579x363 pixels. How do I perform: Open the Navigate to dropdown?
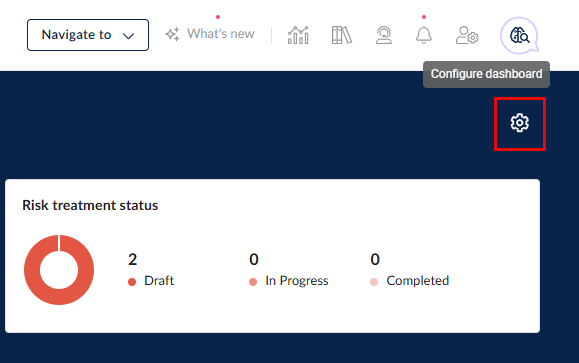pyautogui.click(x=88, y=35)
